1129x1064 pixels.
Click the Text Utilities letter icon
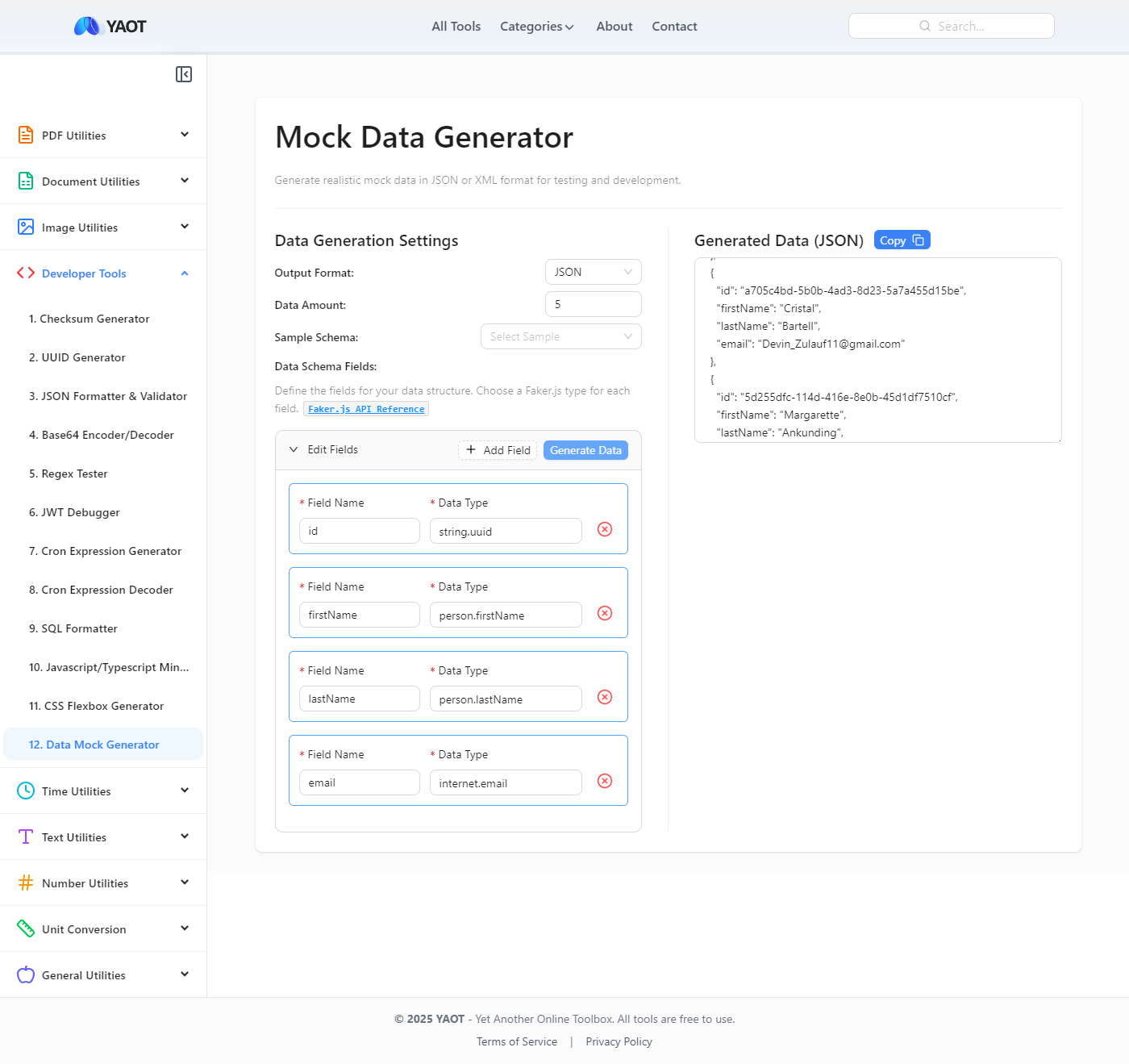pyautogui.click(x=25, y=837)
